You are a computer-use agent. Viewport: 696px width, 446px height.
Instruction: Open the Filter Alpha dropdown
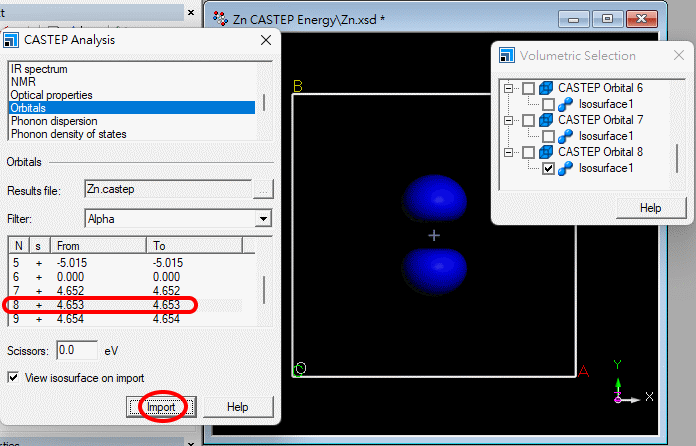pos(263,218)
